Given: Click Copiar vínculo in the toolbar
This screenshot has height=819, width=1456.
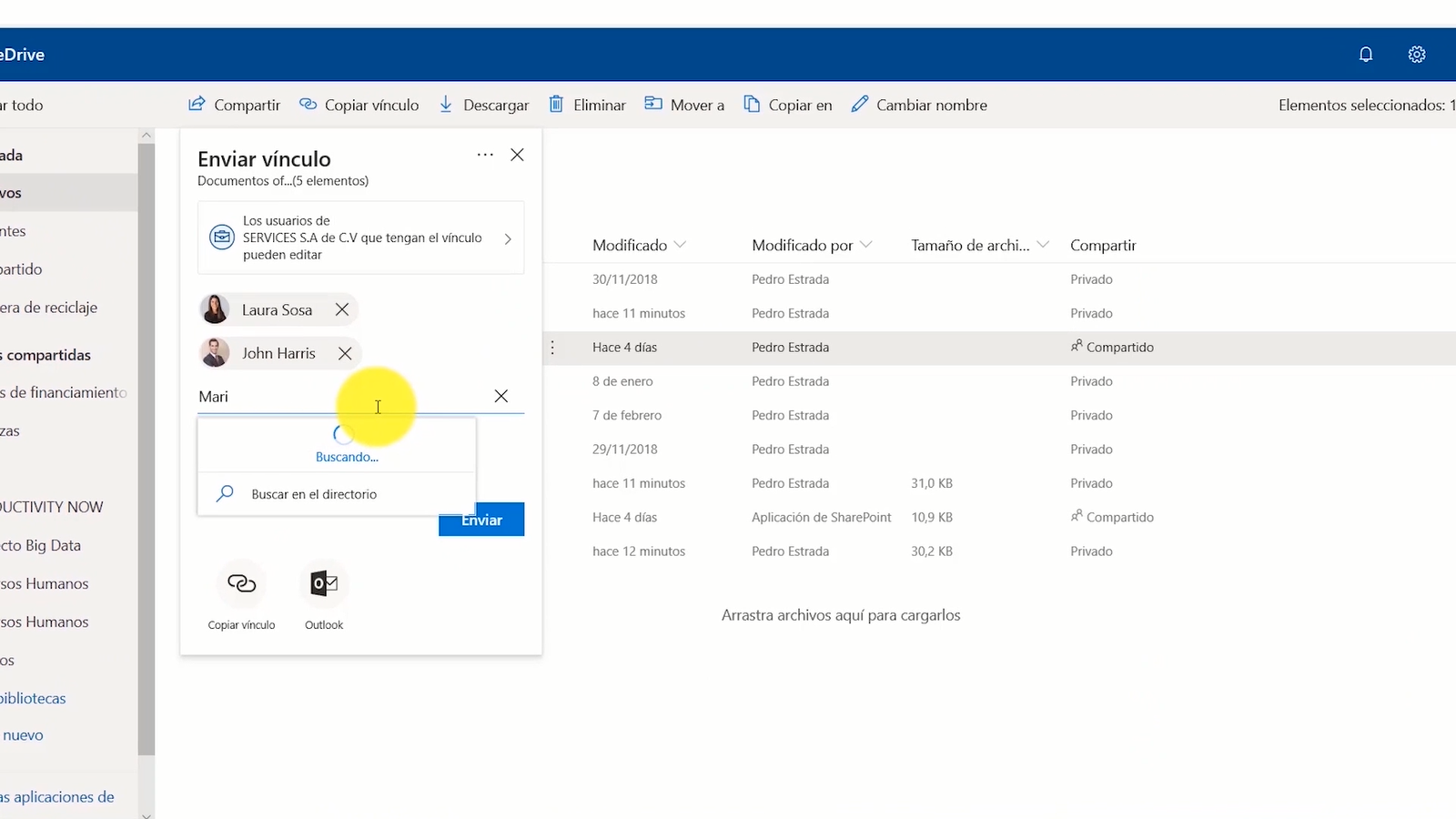Looking at the screenshot, I should (359, 105).
